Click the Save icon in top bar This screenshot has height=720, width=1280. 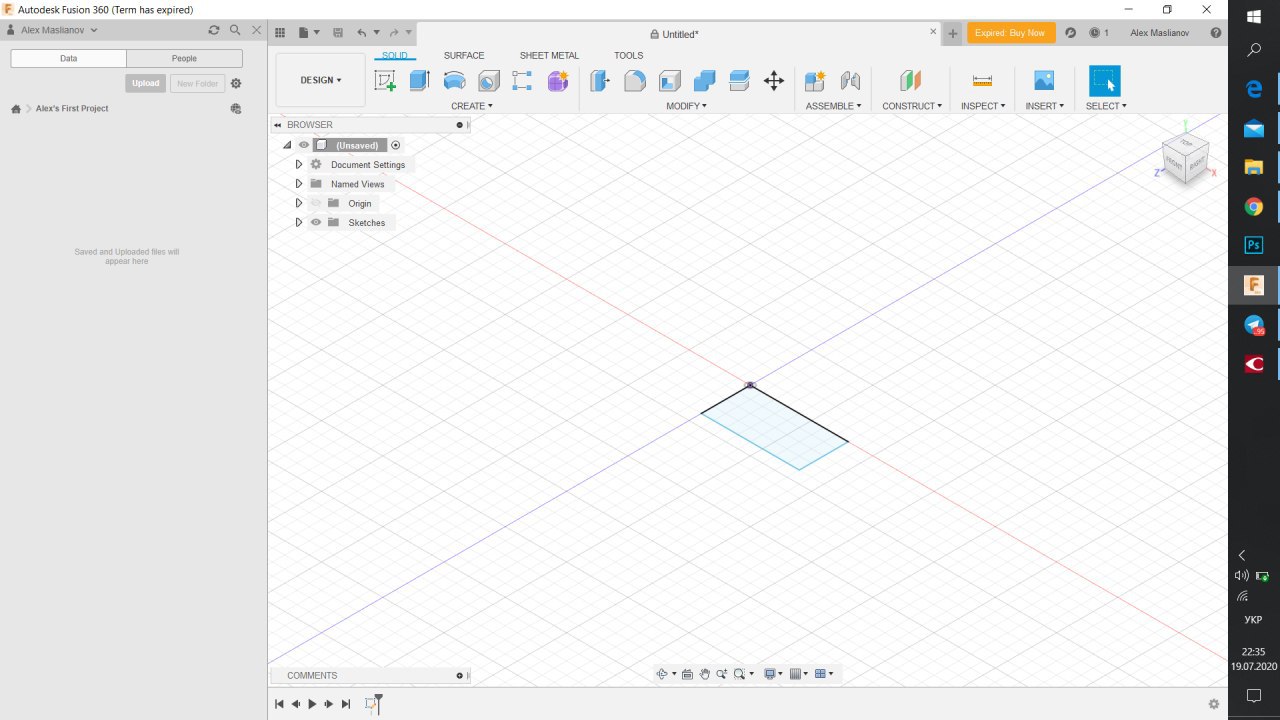[x=338, y=33]
